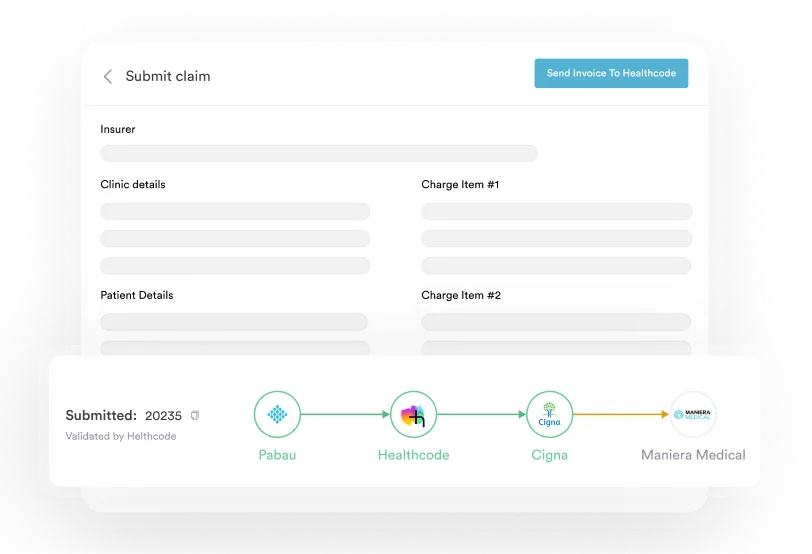Click the Submit claim page title
This screenshot has width=812, height=554.
tap(168, 76)
